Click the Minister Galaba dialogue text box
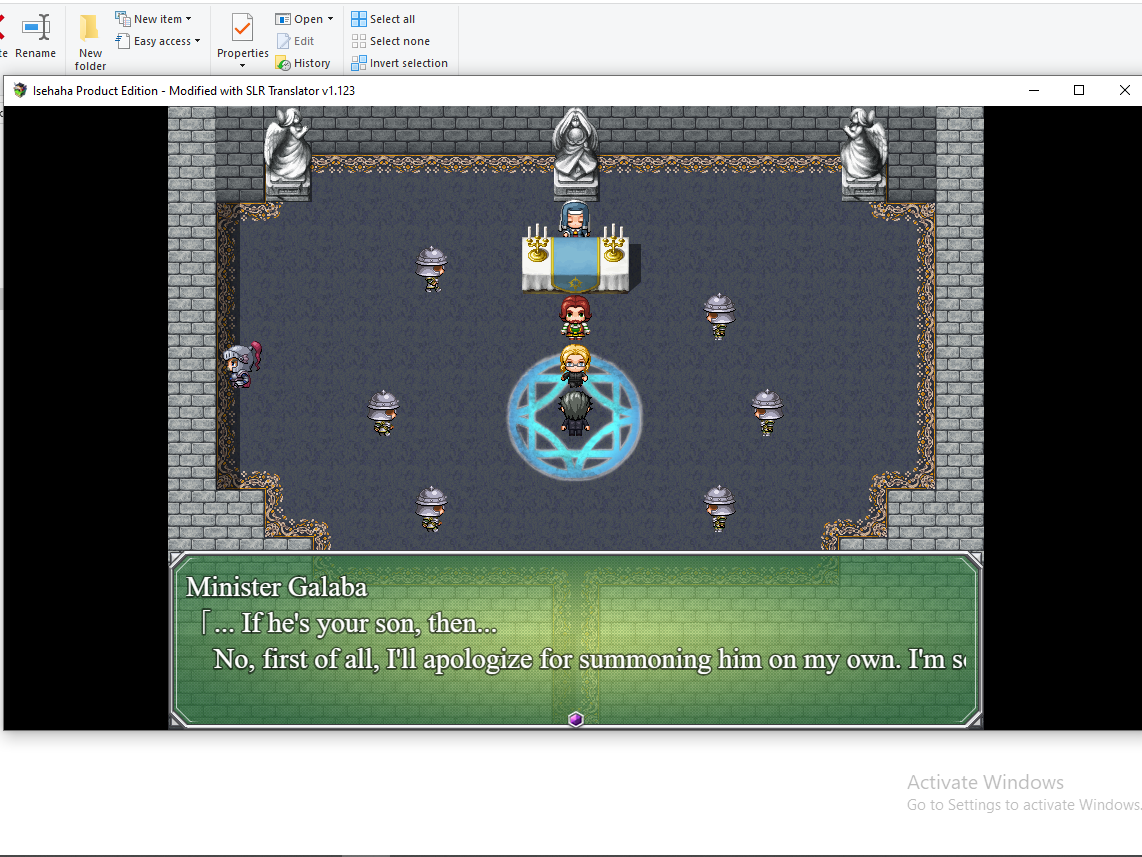Viewport: 1142px width, 857px height. [575, 638]
